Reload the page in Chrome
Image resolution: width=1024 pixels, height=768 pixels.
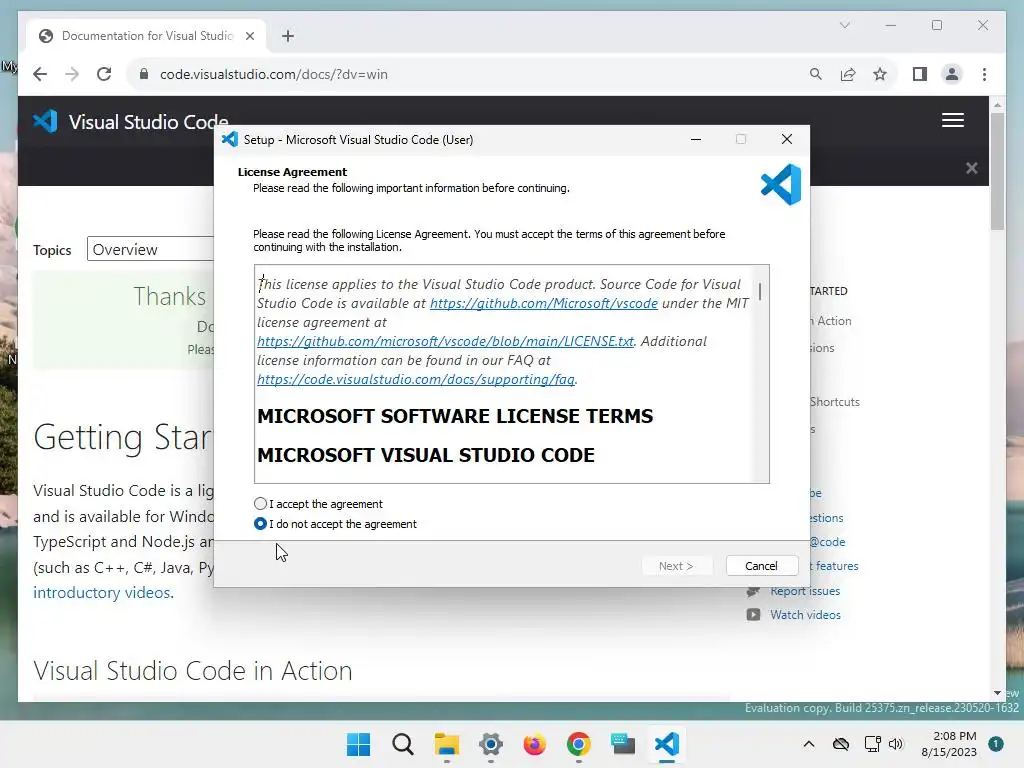pos(104,74)
